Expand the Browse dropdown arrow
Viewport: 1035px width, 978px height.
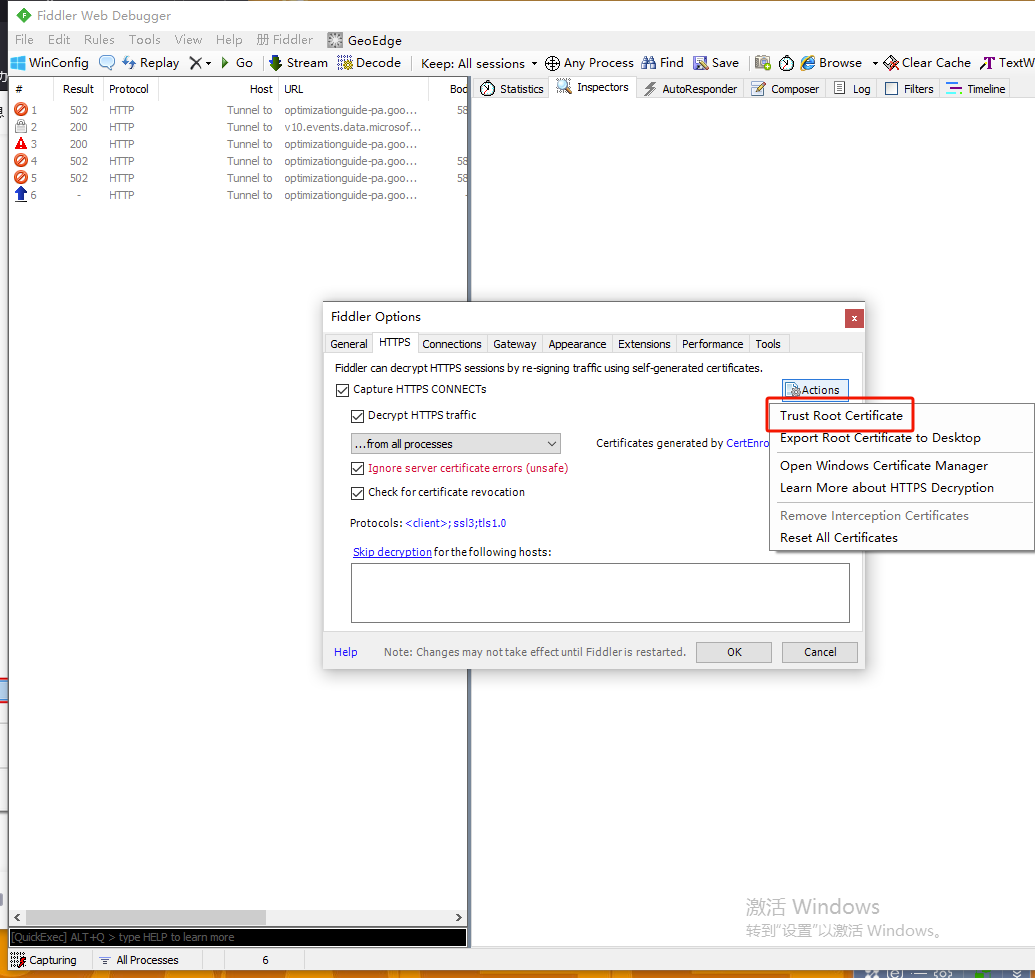875,63
